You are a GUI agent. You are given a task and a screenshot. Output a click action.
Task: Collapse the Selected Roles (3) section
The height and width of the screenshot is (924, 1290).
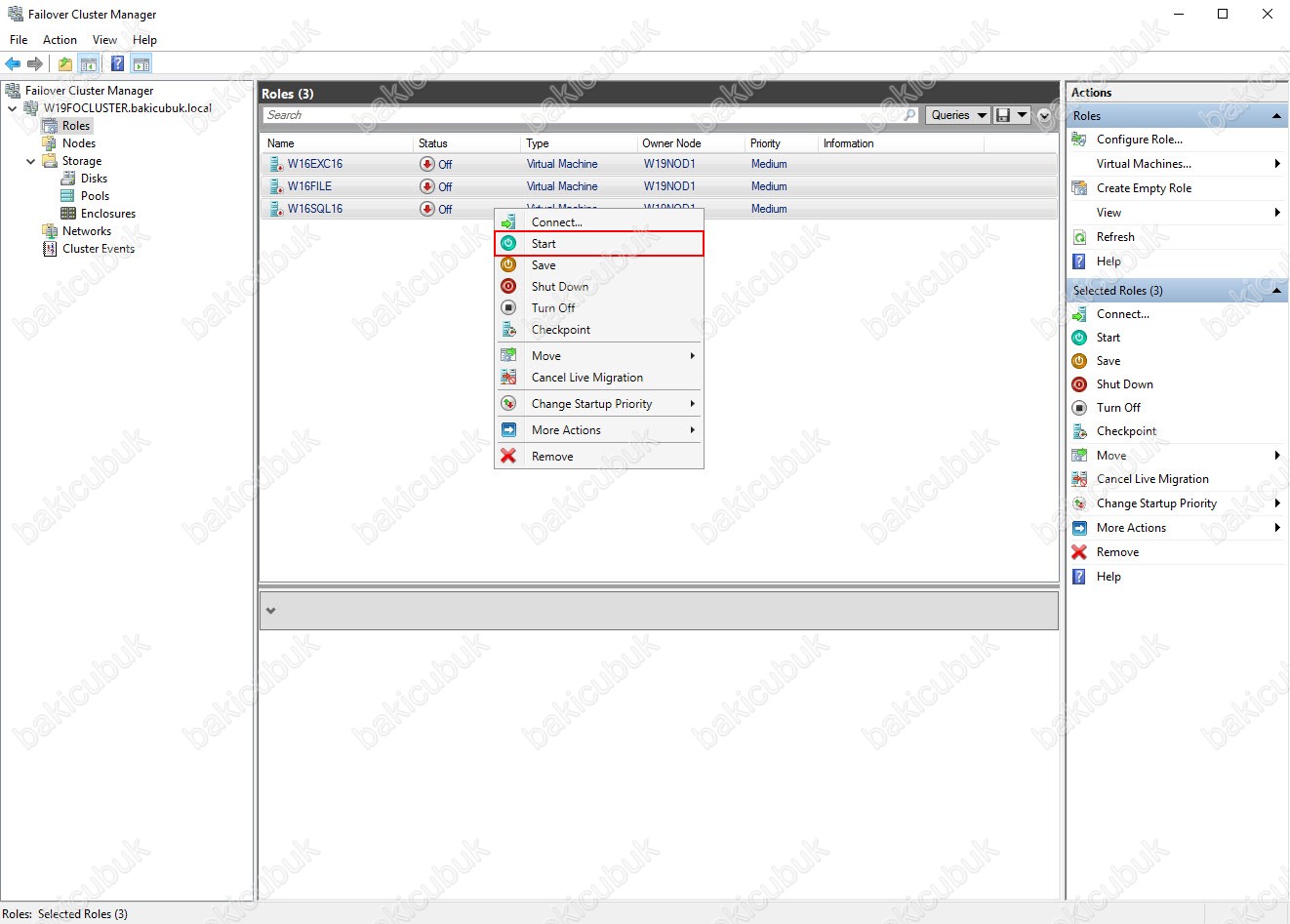[1276, 291]
